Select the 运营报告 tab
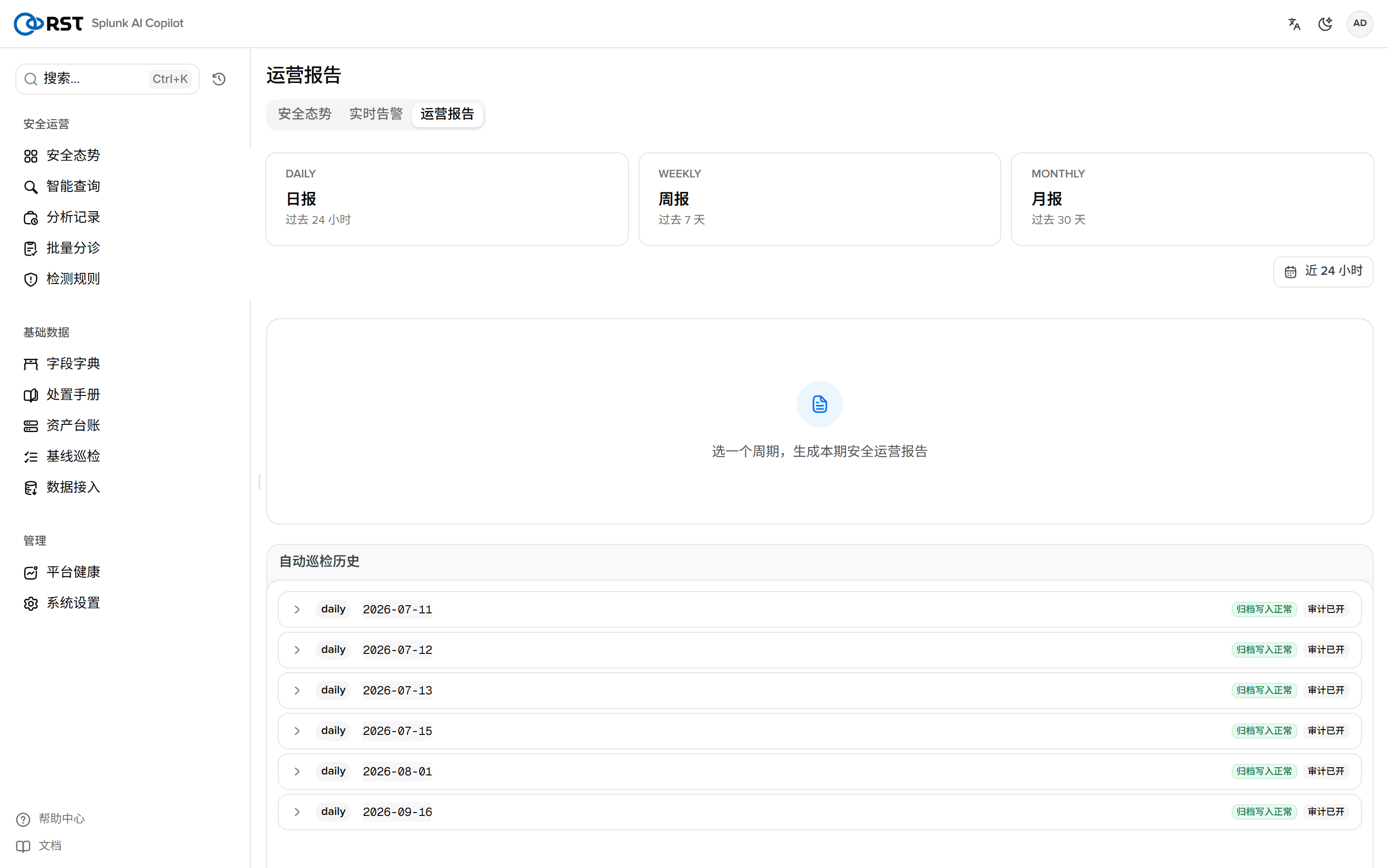 coord(447,114)
